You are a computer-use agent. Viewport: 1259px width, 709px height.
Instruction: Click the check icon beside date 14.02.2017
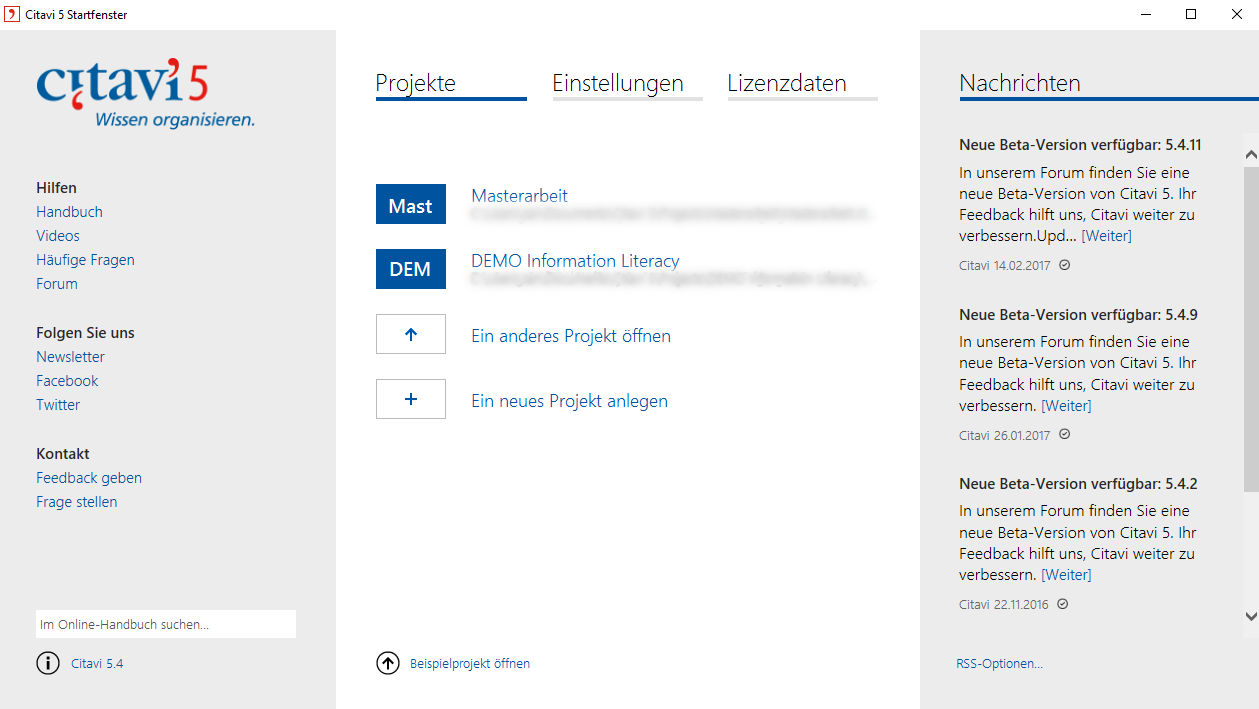pyautogui.click(x=1065, y=265)
